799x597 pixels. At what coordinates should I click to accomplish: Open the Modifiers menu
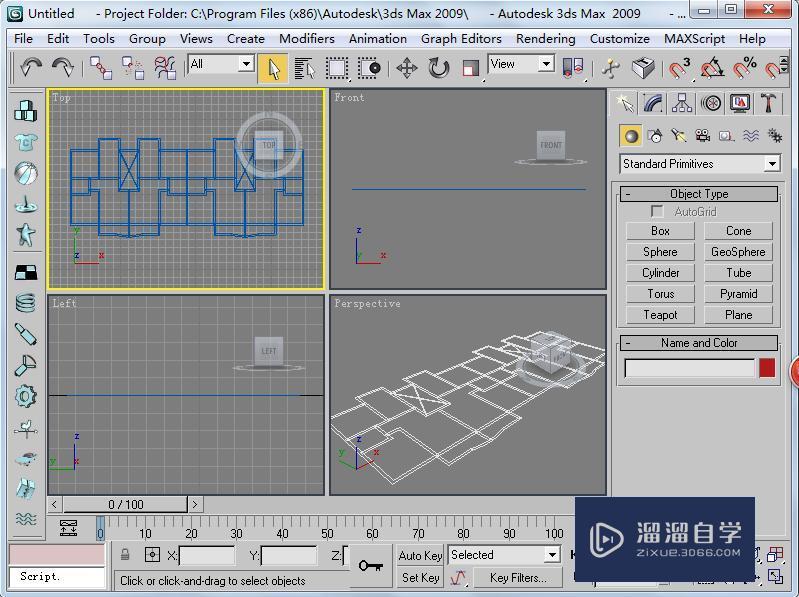coord(307,39)
